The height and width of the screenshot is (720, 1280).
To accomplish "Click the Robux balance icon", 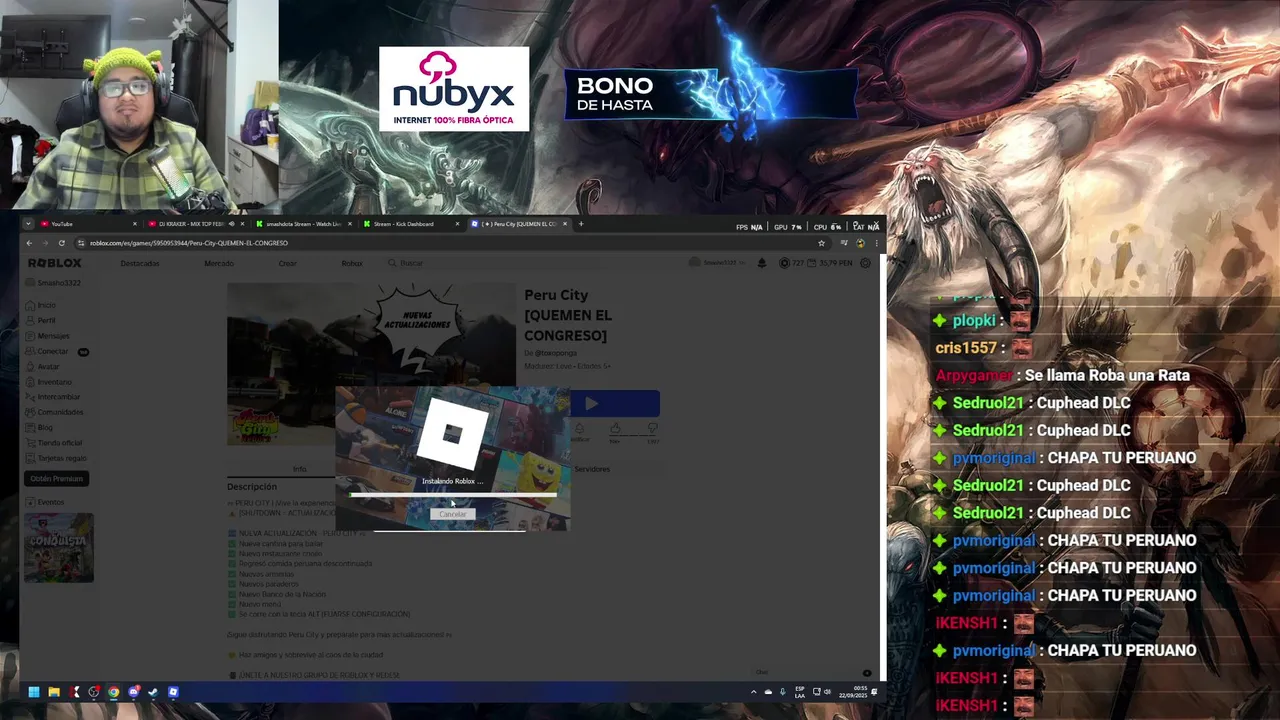I will [x=784, y=263].
